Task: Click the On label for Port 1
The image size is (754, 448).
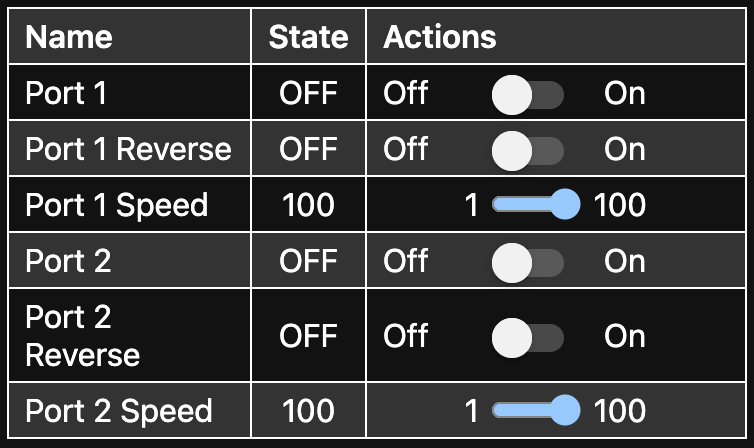Action: 625,94
